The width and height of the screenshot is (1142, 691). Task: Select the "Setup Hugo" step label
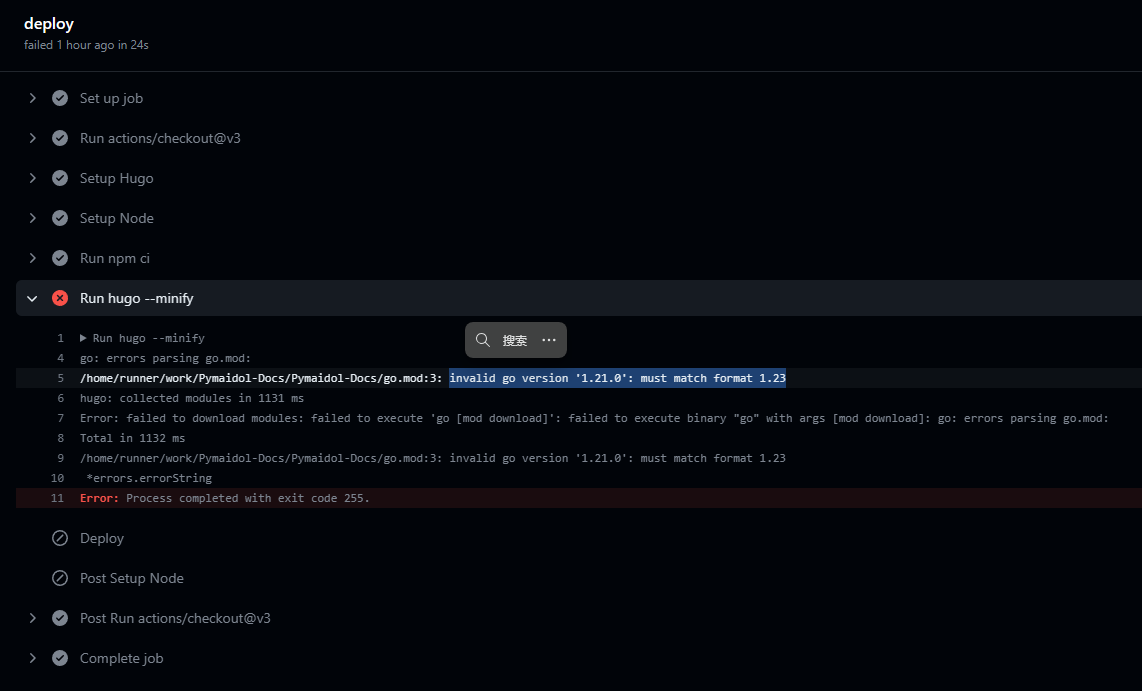tap(116, 178)
